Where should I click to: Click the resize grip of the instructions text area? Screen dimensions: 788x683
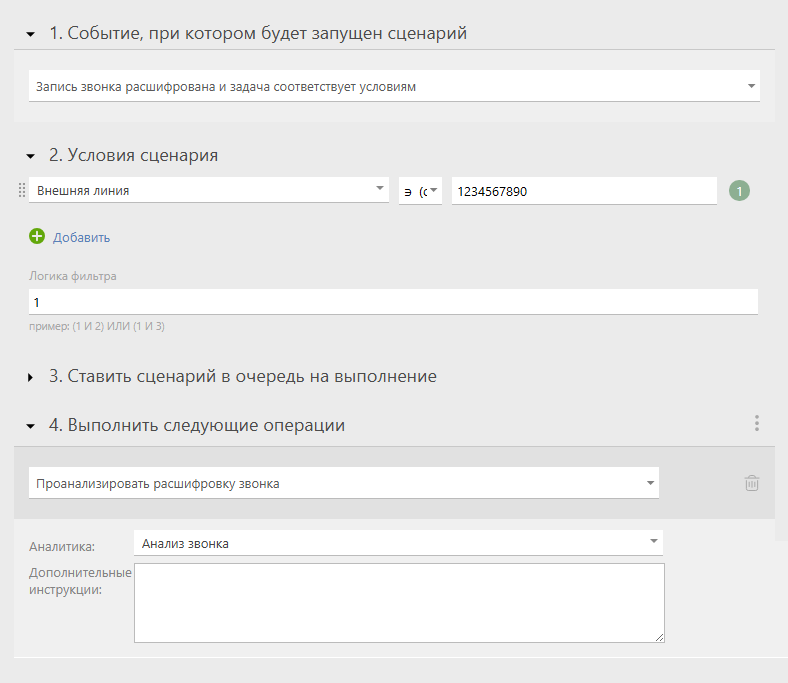(x=660, y=638)
